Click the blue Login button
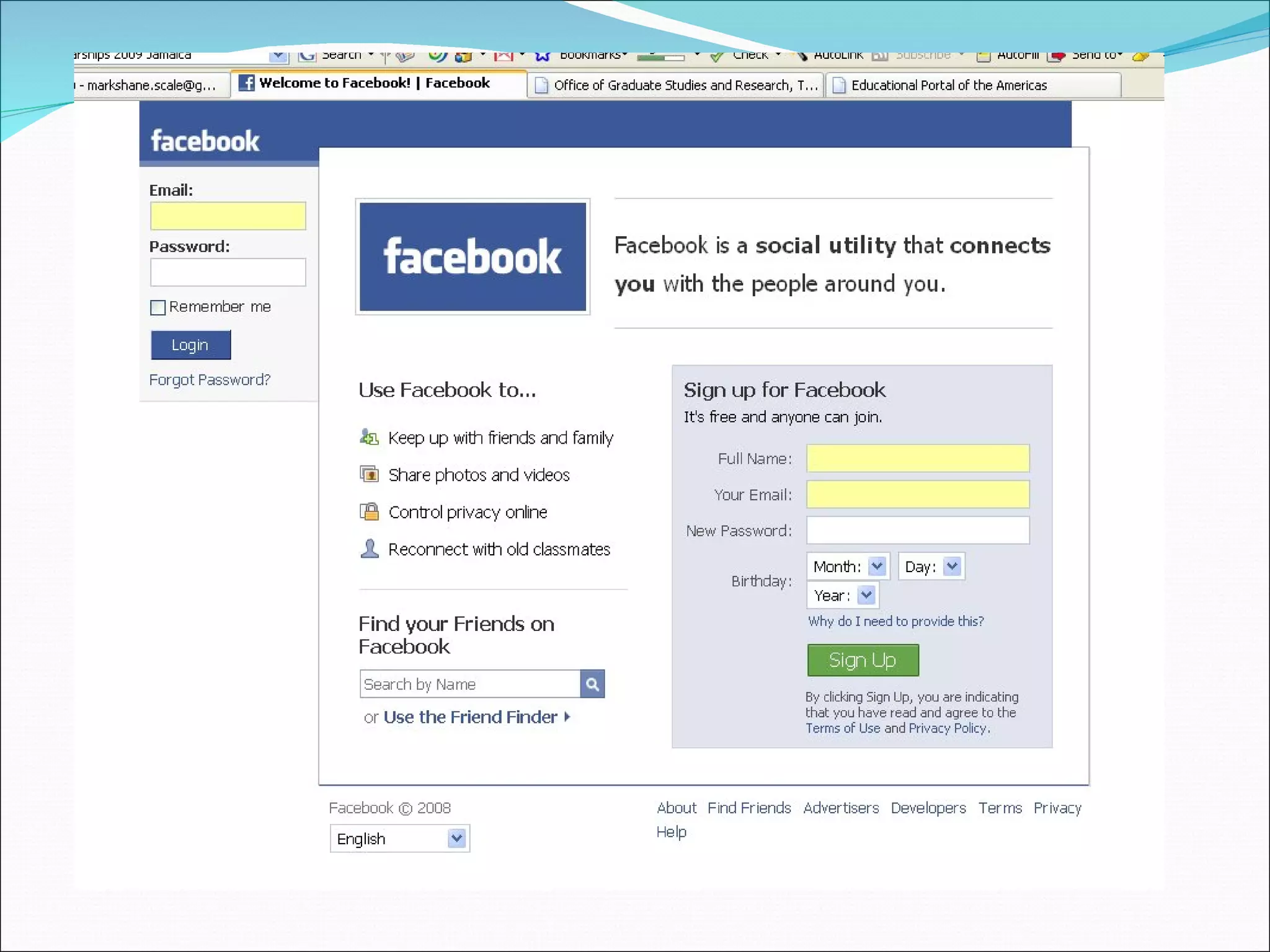Image resolution: width=1270 pixels, height=952 pixels. pos(190,345)
